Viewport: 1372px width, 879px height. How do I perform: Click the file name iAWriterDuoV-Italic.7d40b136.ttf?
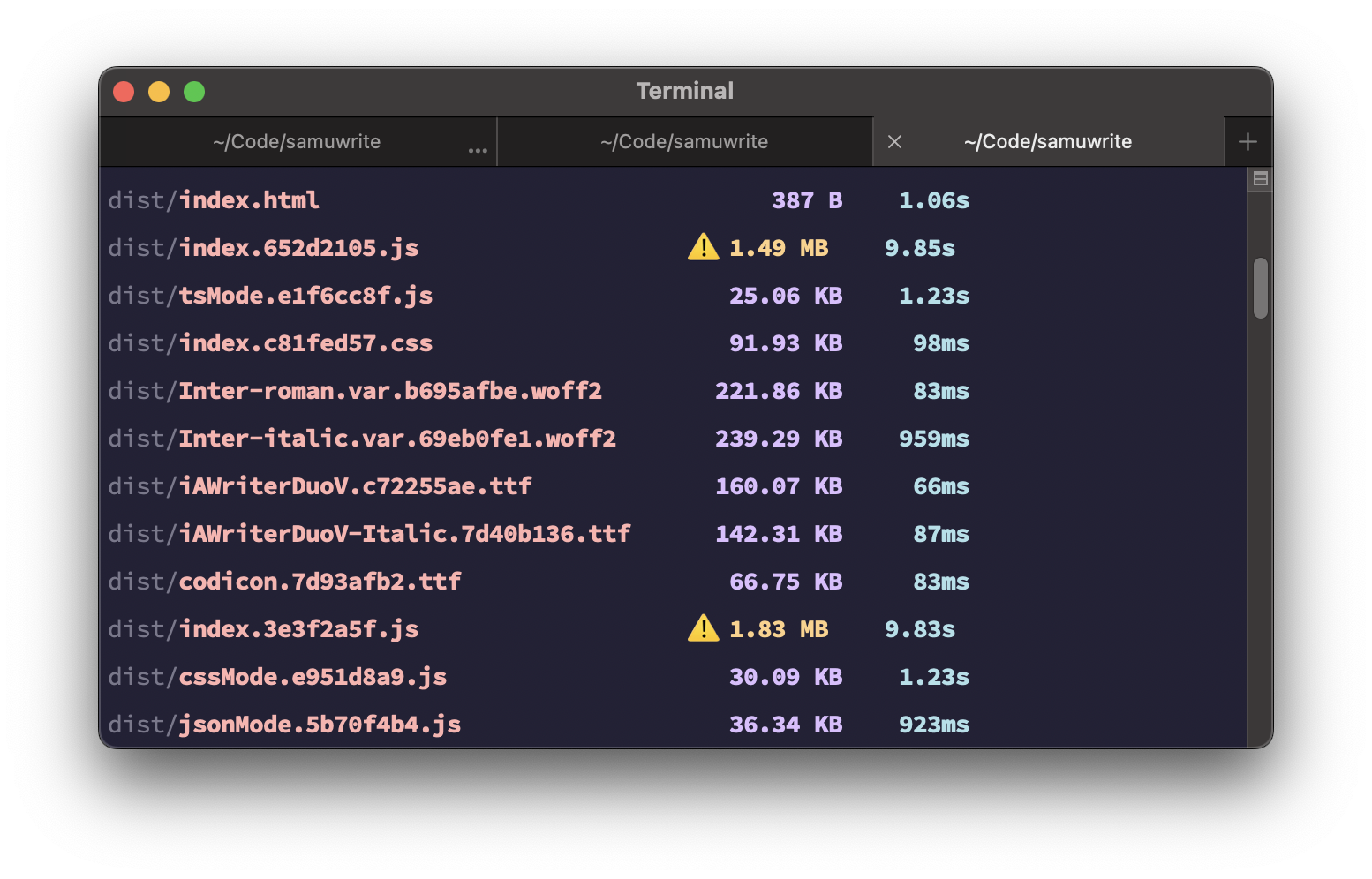click(x=404, y=534)
